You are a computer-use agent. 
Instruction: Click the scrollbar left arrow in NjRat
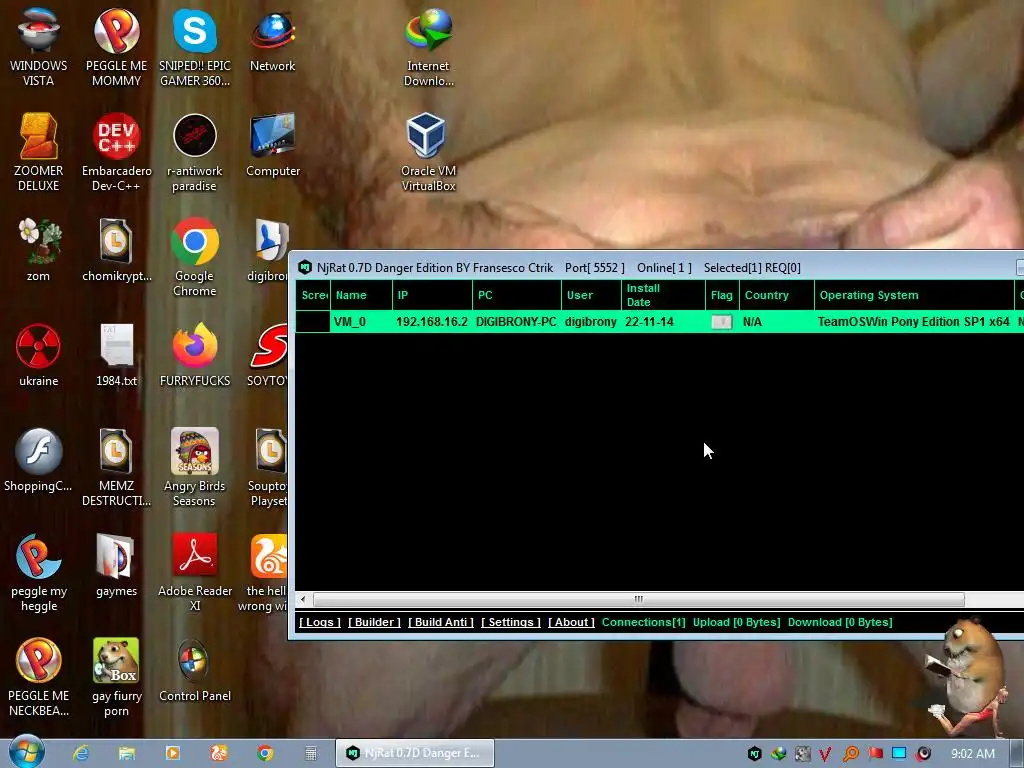(x=303, y=599)
